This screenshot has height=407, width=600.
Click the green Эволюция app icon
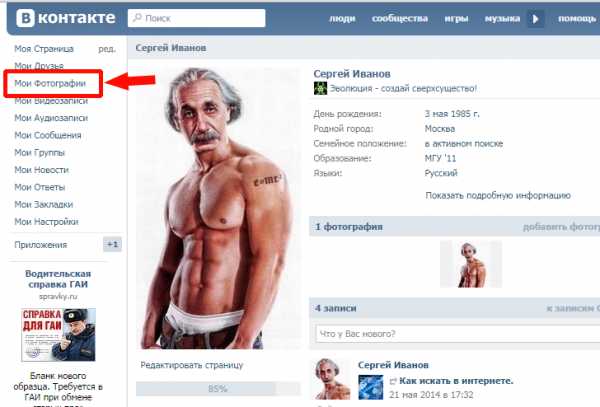pos(320,88)
